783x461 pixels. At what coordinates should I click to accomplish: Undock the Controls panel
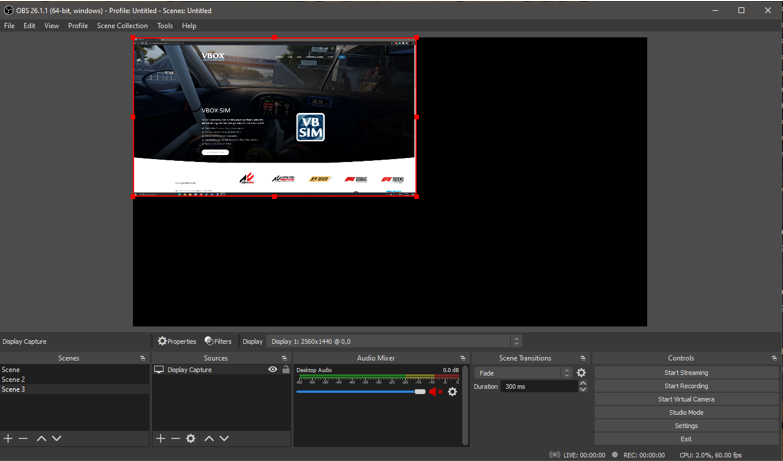tap(774, 358)
